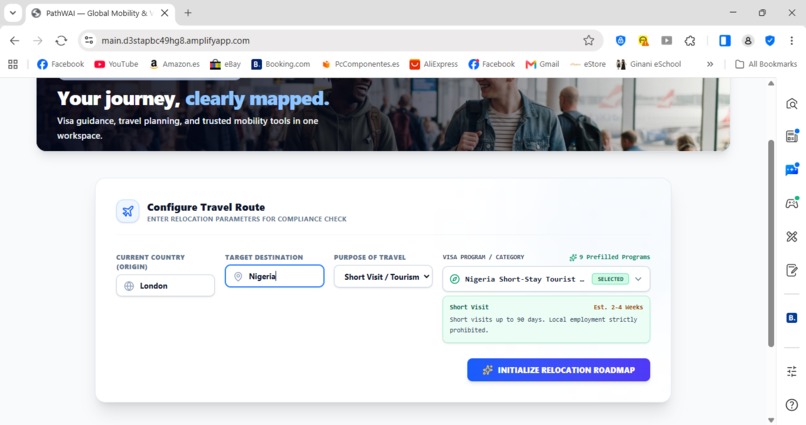Expand the Visa Program category selector
This screenshot has height=425, width=806.
(x=546, y=279)
